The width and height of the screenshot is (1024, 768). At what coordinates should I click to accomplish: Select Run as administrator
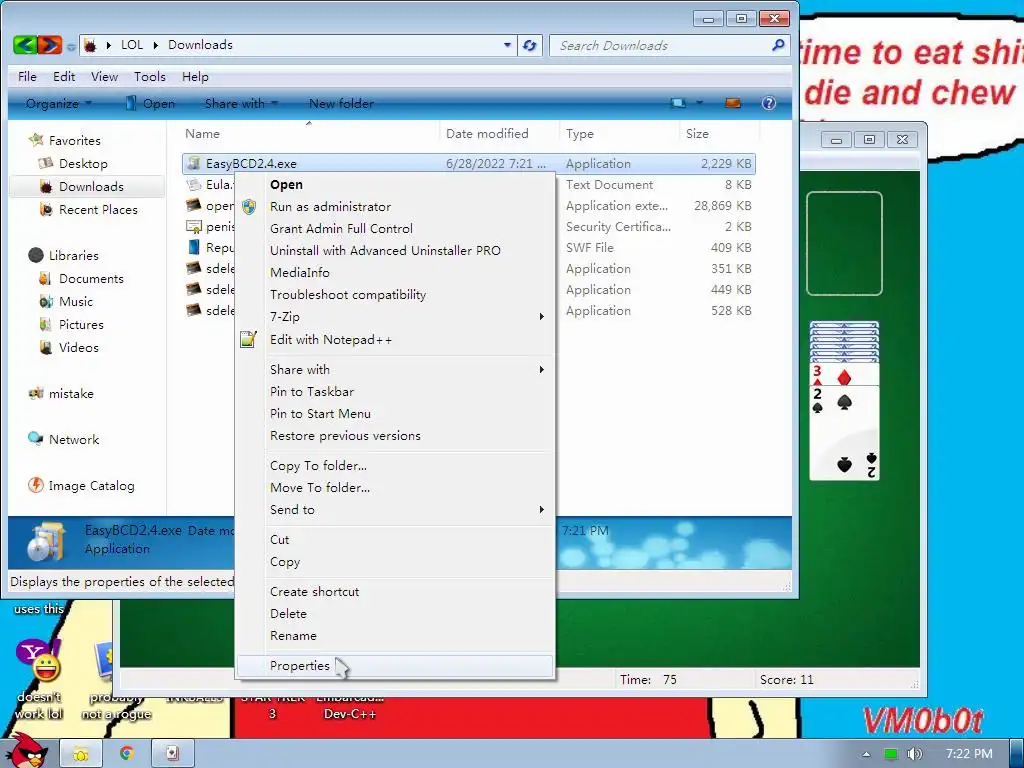point(330,207)
